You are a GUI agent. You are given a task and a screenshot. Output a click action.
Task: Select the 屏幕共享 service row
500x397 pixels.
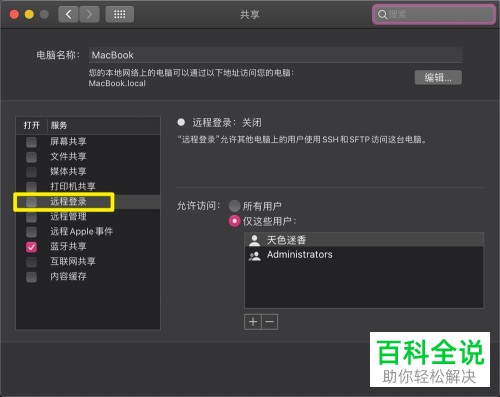pos(88,142)
